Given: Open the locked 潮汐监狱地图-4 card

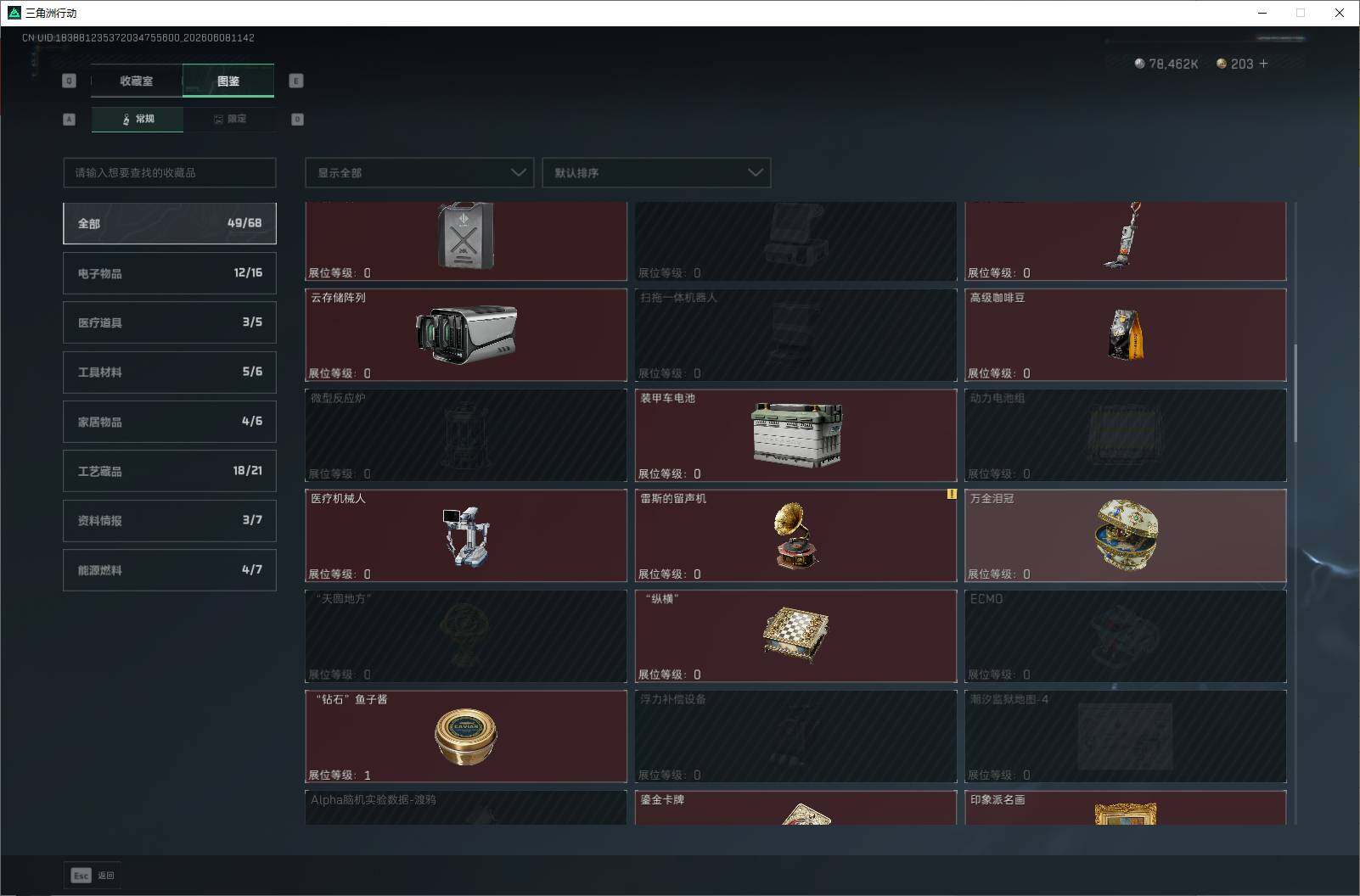Looking at the screenshot, I should 1126,736.
